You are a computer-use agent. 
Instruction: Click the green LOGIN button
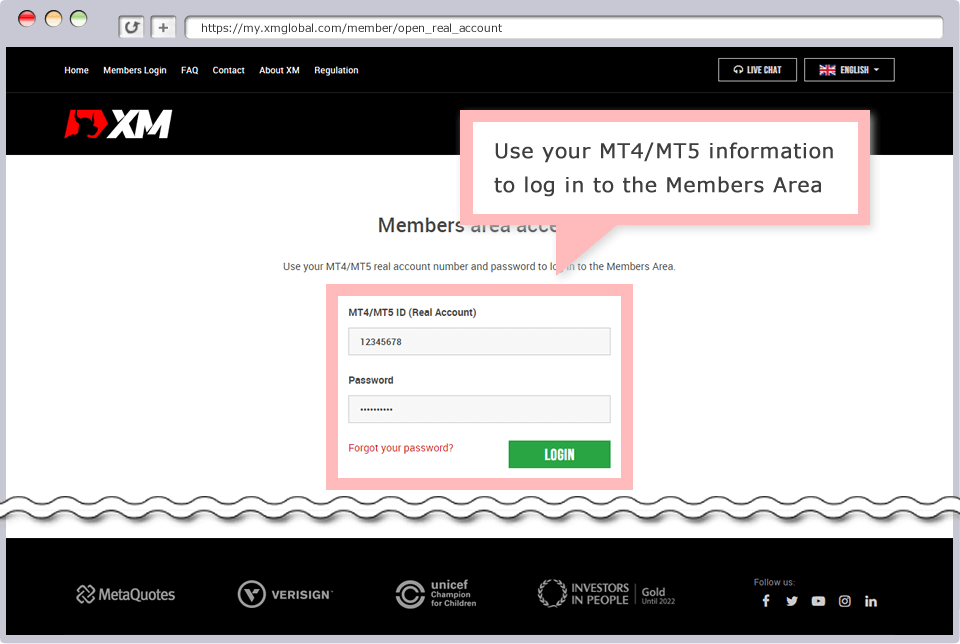[559, 454]
